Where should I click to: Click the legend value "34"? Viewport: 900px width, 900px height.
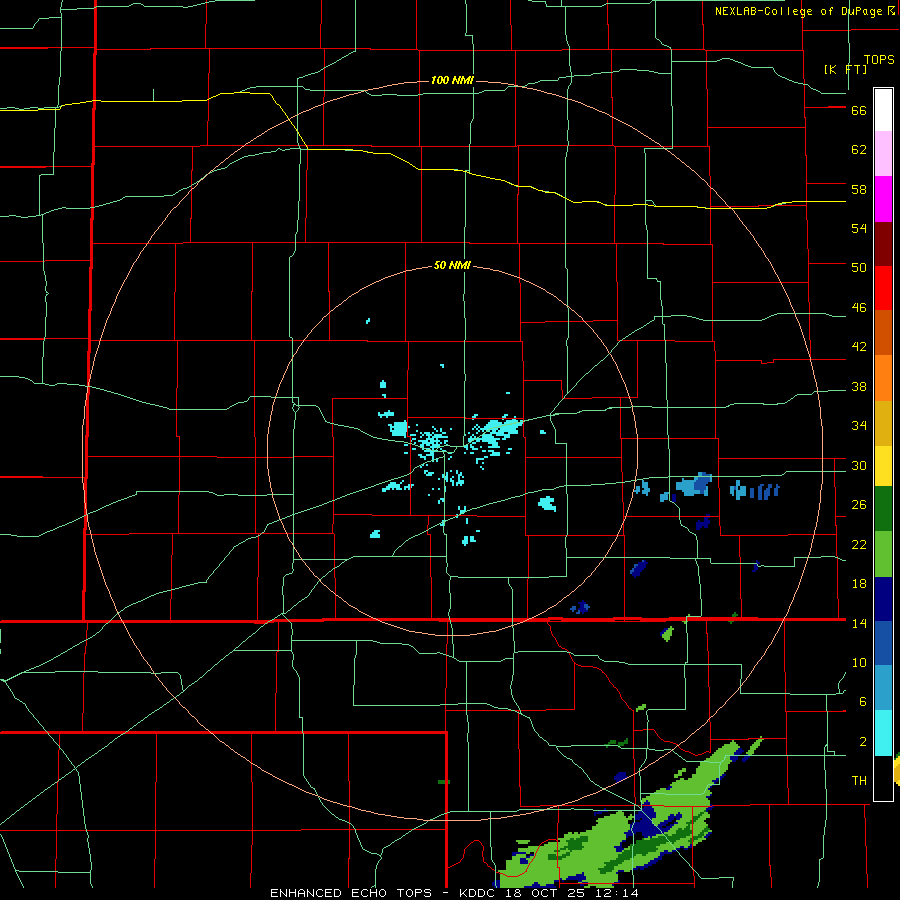point(859,426)
